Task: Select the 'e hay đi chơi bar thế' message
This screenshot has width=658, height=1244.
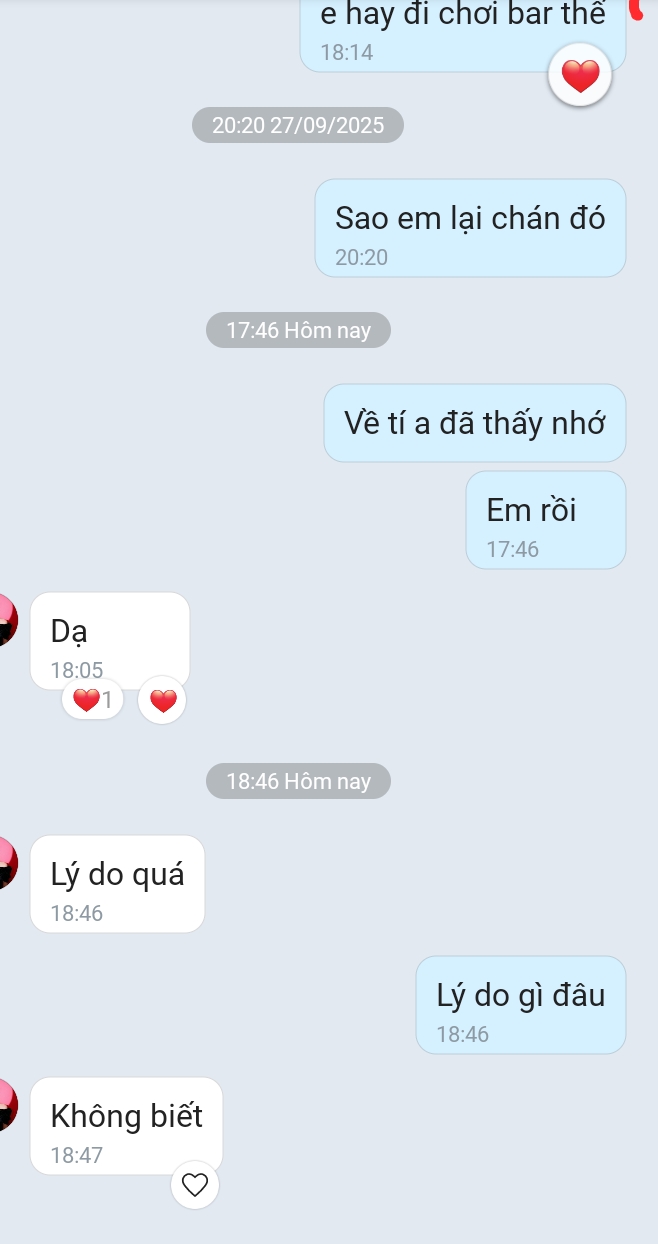Action: pos(463,32)
